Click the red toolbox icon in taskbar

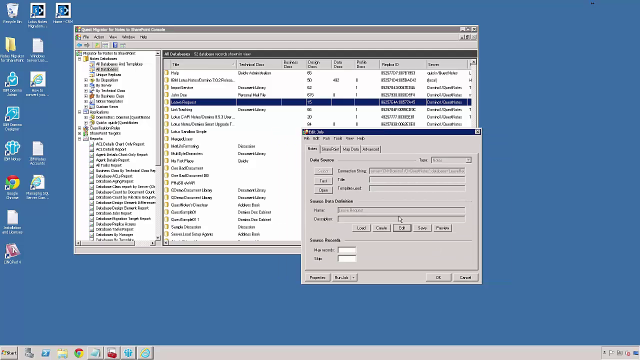[x=112, y=353]
